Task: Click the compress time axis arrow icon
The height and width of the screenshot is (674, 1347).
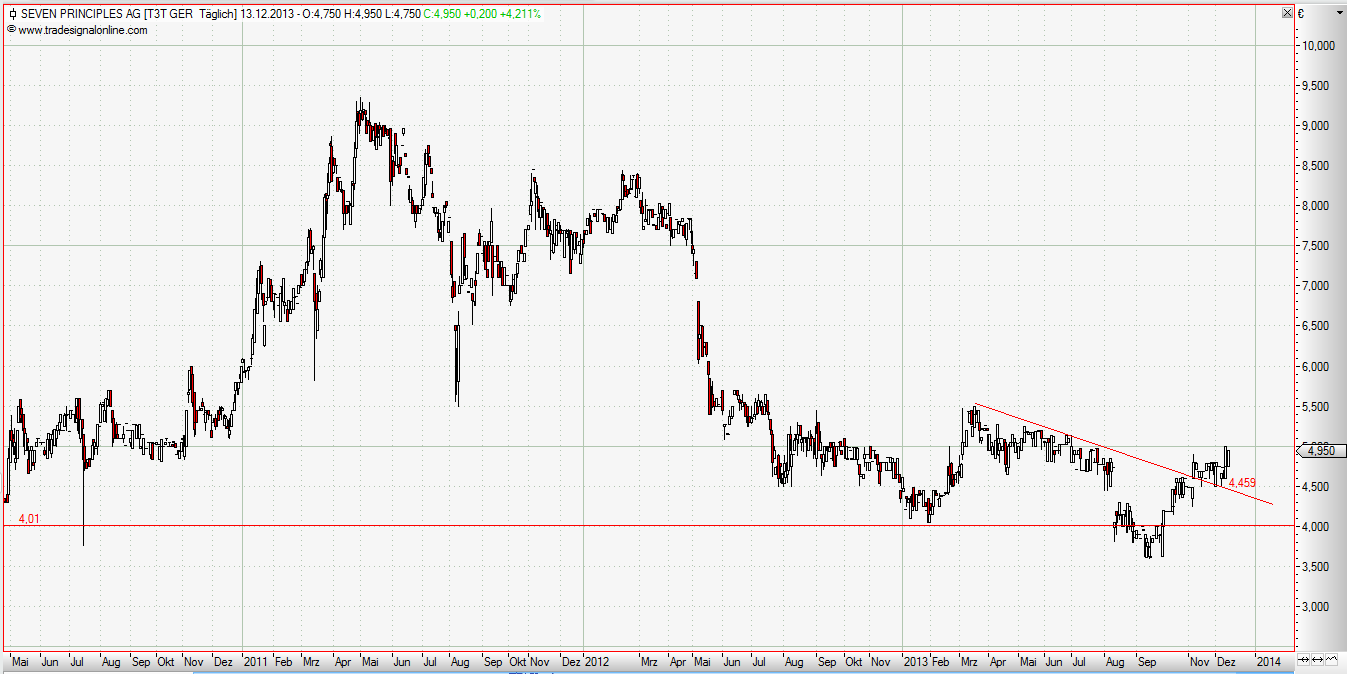Action: [x=1301, y=660]
